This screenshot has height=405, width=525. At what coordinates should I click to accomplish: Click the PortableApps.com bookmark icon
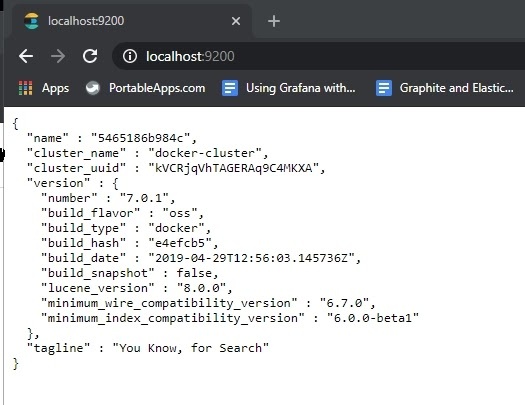click(x=93, y=88)
